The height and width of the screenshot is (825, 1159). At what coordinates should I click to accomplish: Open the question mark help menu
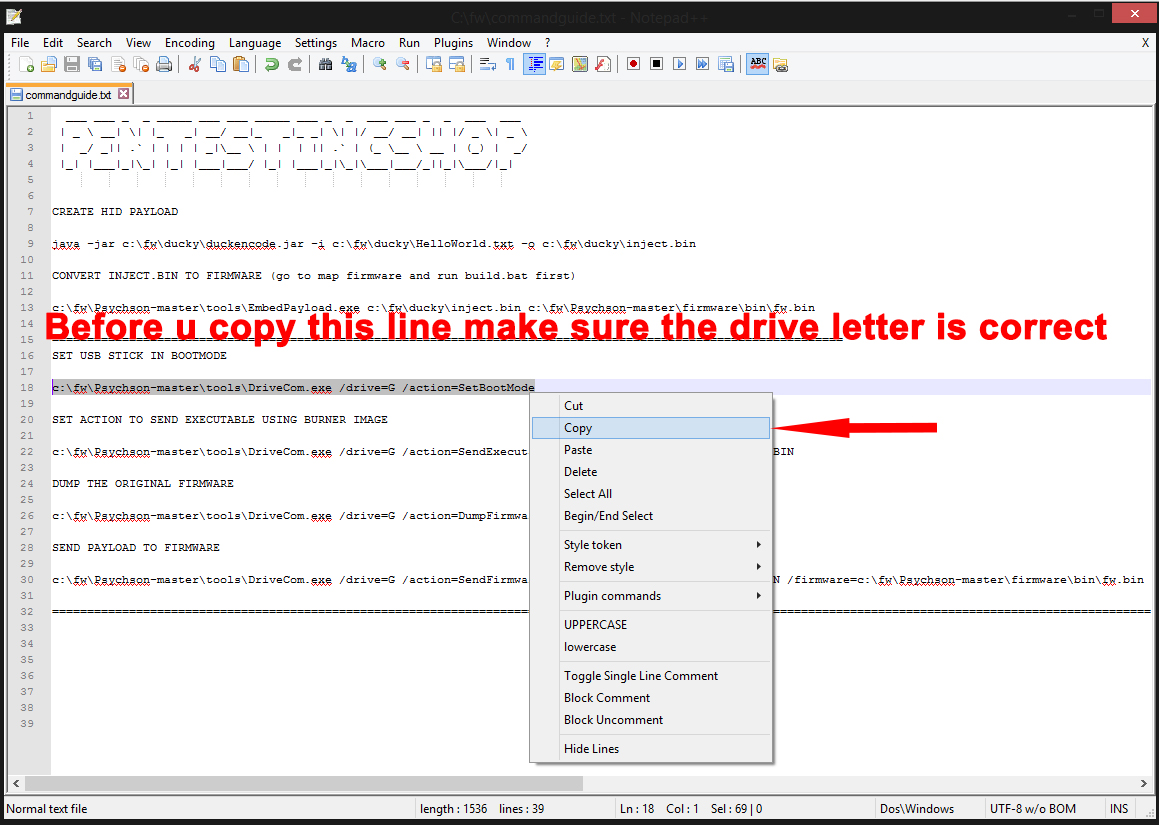tap(548, 43)
